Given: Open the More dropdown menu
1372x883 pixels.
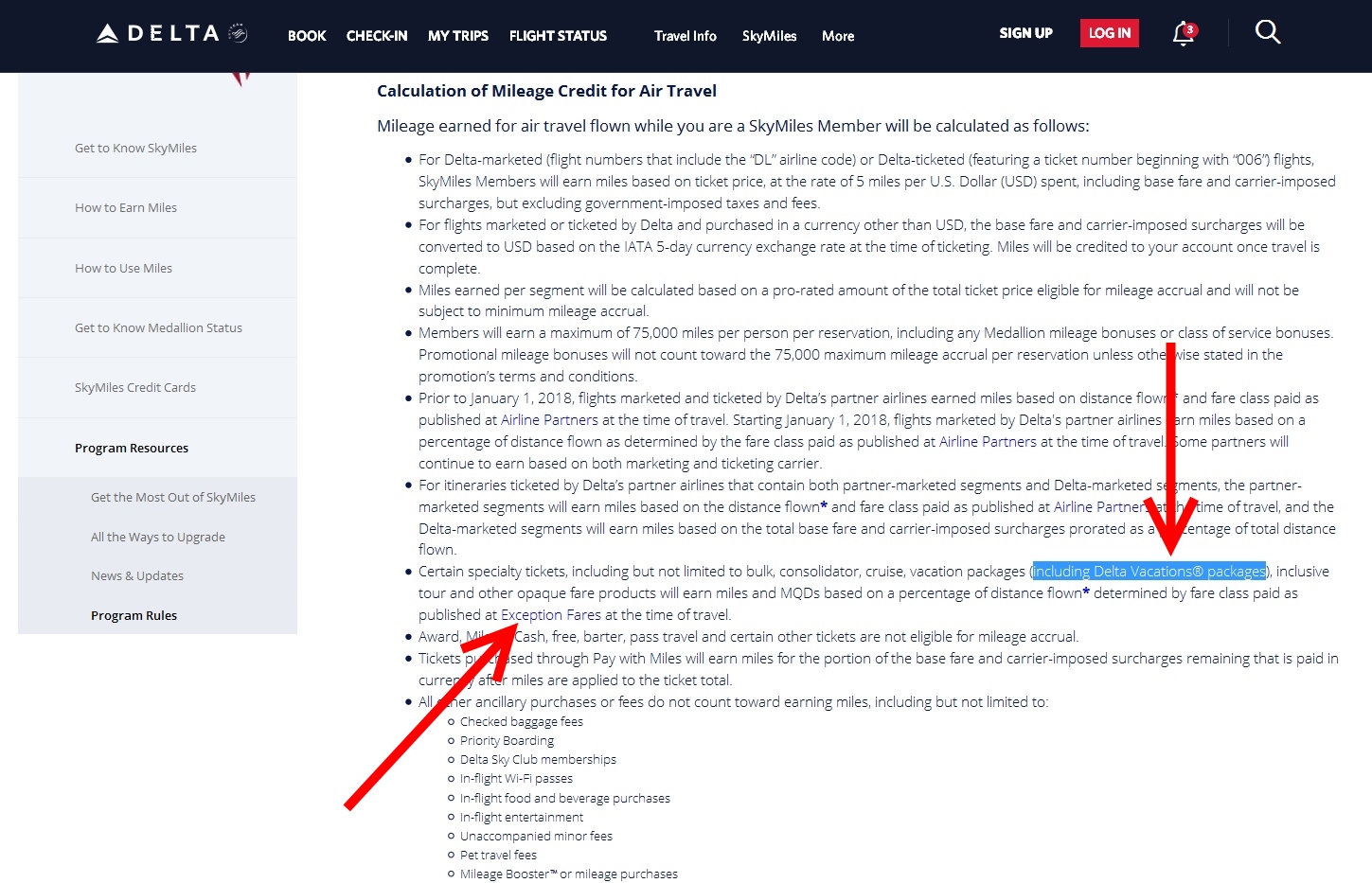Looking at the screenshot, I should pyautogui.click(x=836, y=36).
